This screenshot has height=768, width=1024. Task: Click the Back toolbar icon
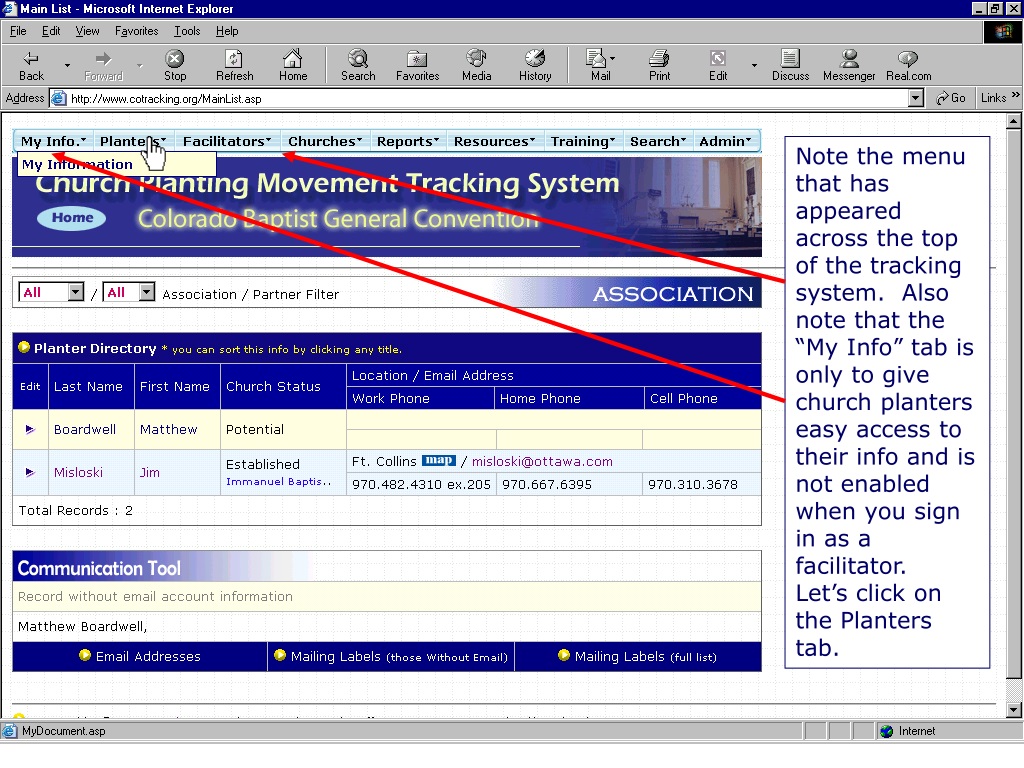31,65
